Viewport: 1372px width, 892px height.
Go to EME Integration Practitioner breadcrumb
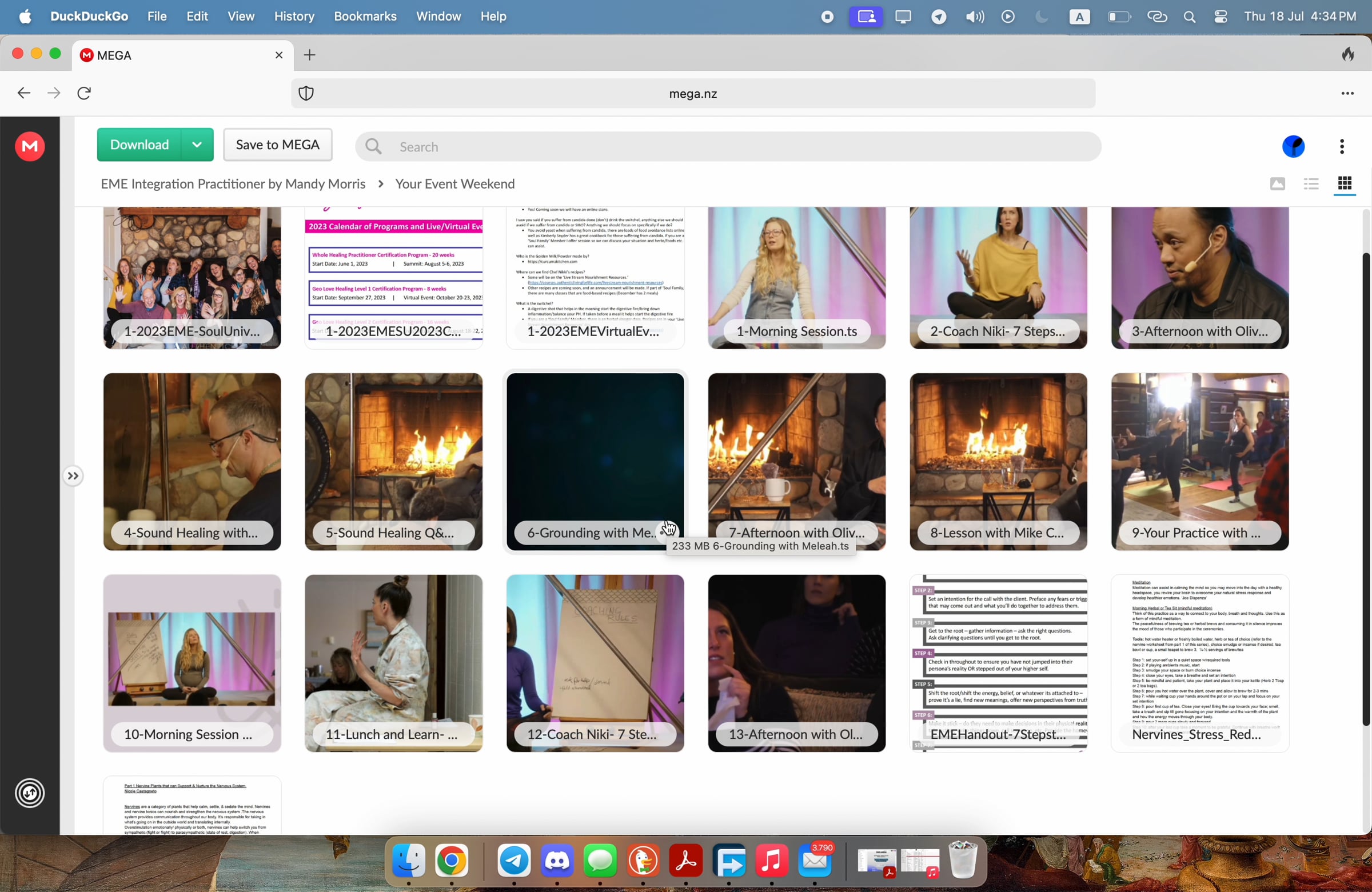coord(233,184)
